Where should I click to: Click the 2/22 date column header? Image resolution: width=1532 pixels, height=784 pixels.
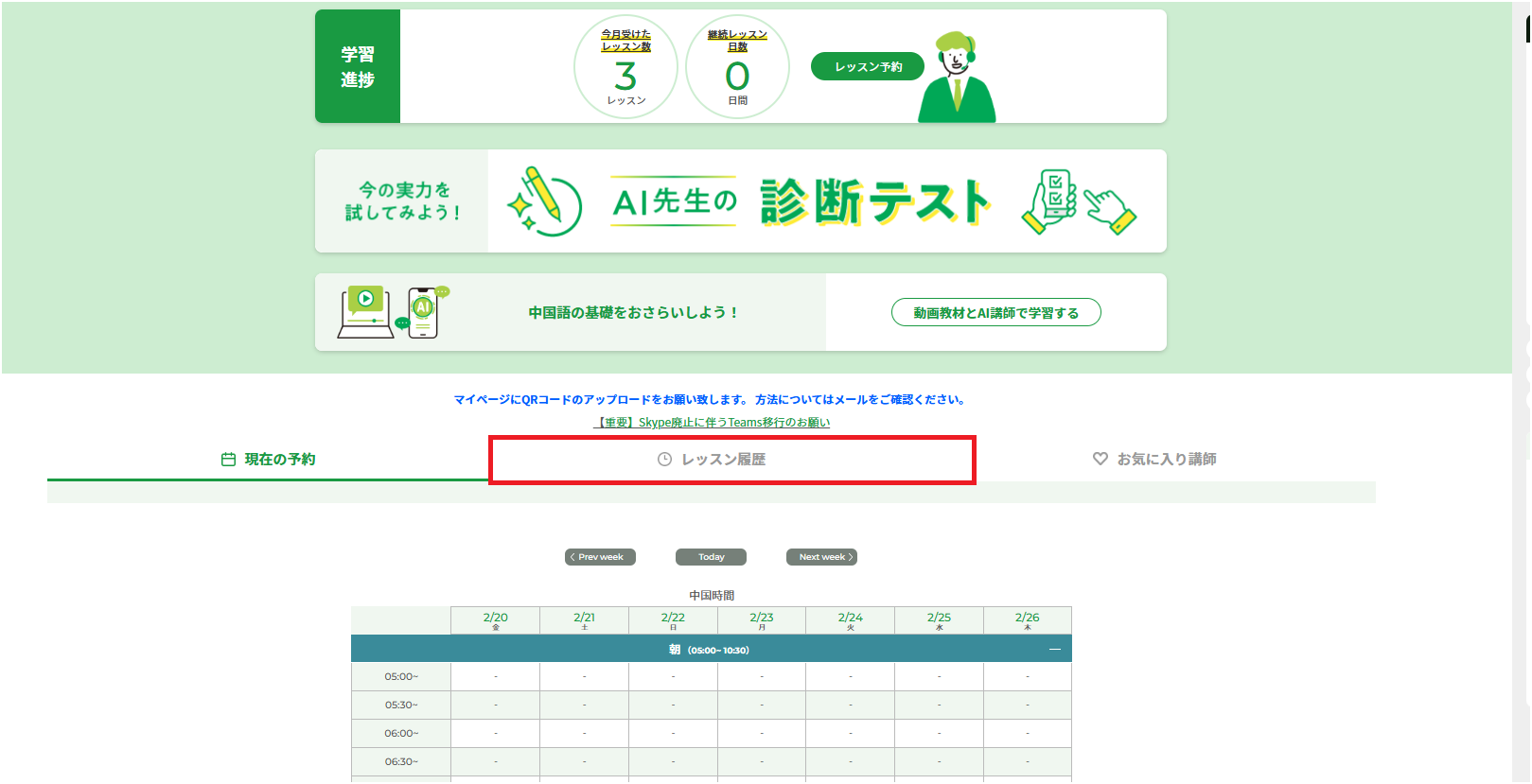(x=673, y=620)
